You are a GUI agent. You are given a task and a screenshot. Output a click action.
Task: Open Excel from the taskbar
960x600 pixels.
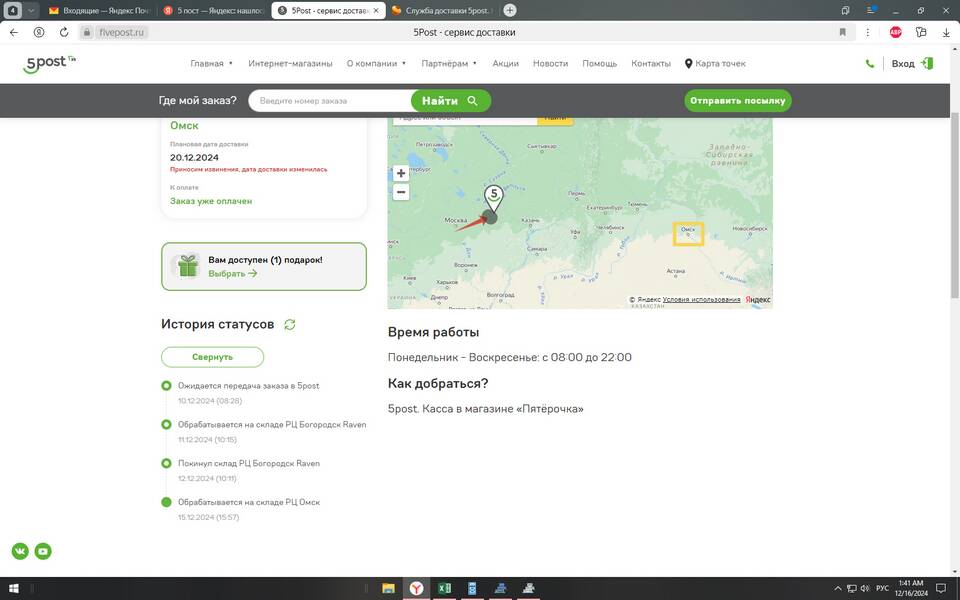coord(444,588)
